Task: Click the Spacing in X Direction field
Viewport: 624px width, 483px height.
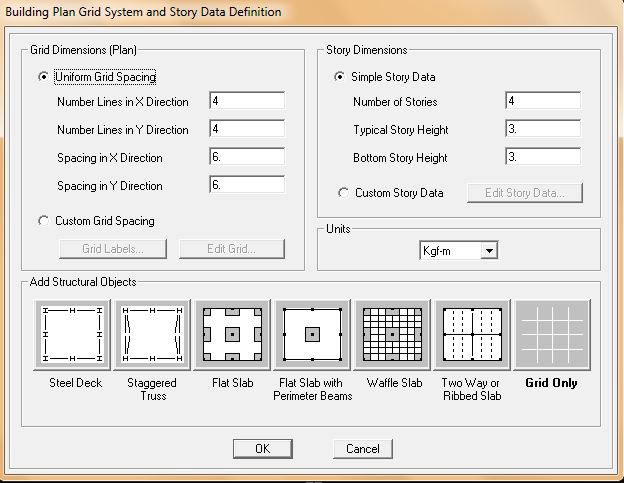Action: point(247,157)
